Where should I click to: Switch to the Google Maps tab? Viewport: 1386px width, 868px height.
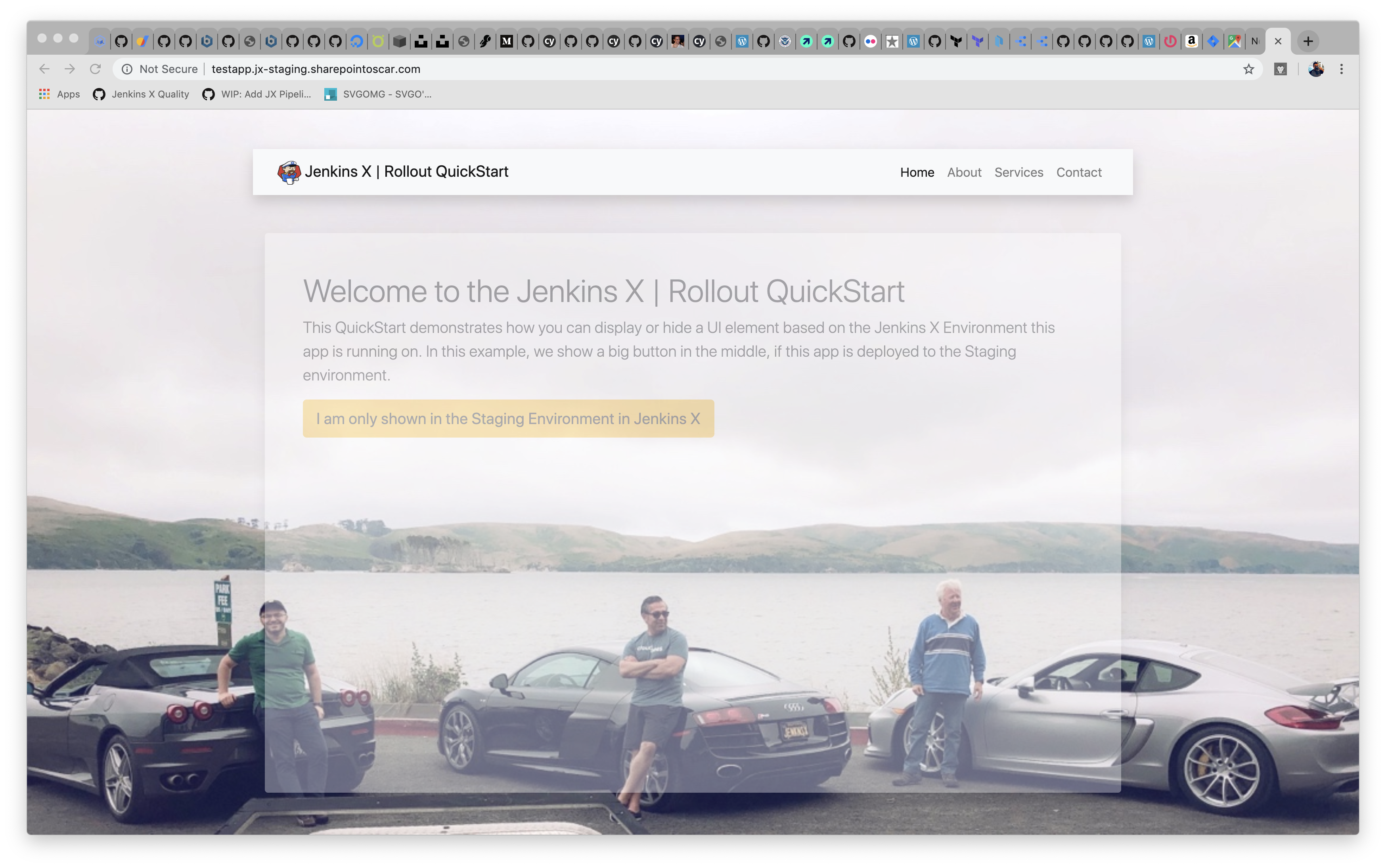[x=1235, y=41]
